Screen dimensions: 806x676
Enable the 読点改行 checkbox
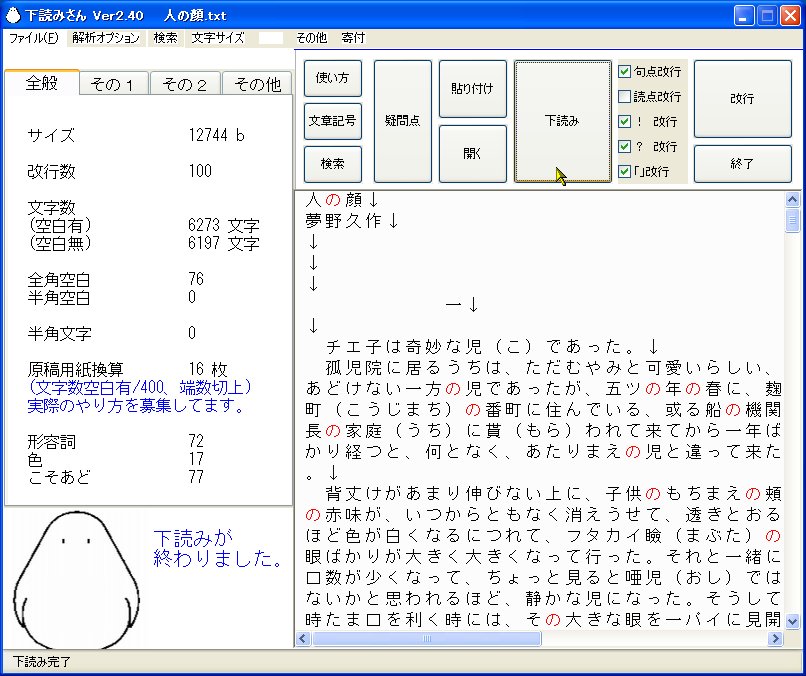click(625, 95)
